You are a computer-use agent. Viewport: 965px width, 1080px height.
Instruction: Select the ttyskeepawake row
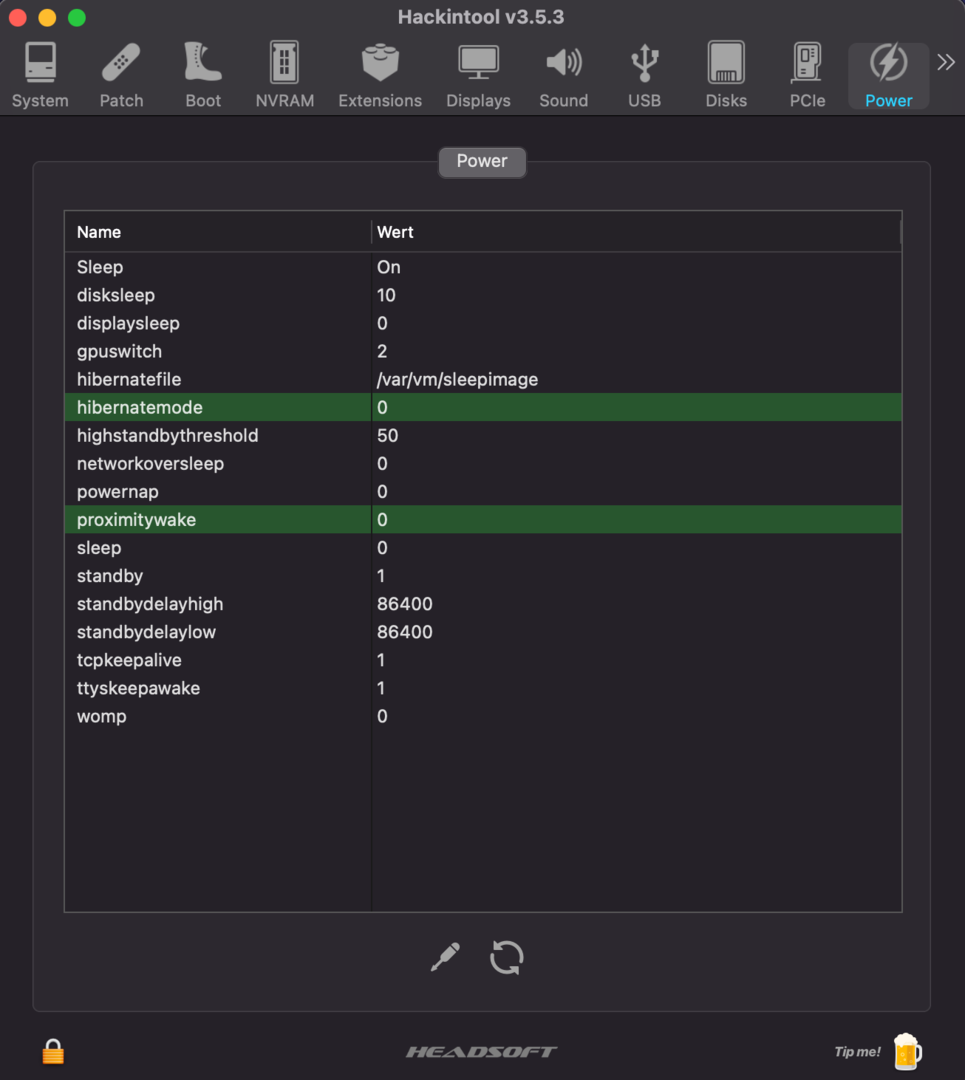pyautogui.click(x=483, y=688)
